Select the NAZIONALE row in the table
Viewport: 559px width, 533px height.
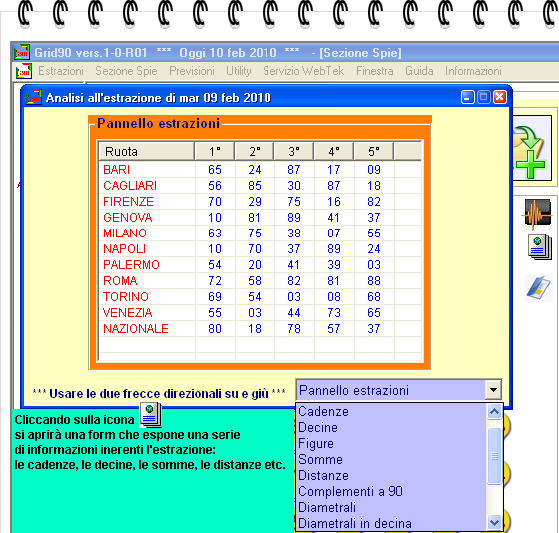[x=260, y=328]
